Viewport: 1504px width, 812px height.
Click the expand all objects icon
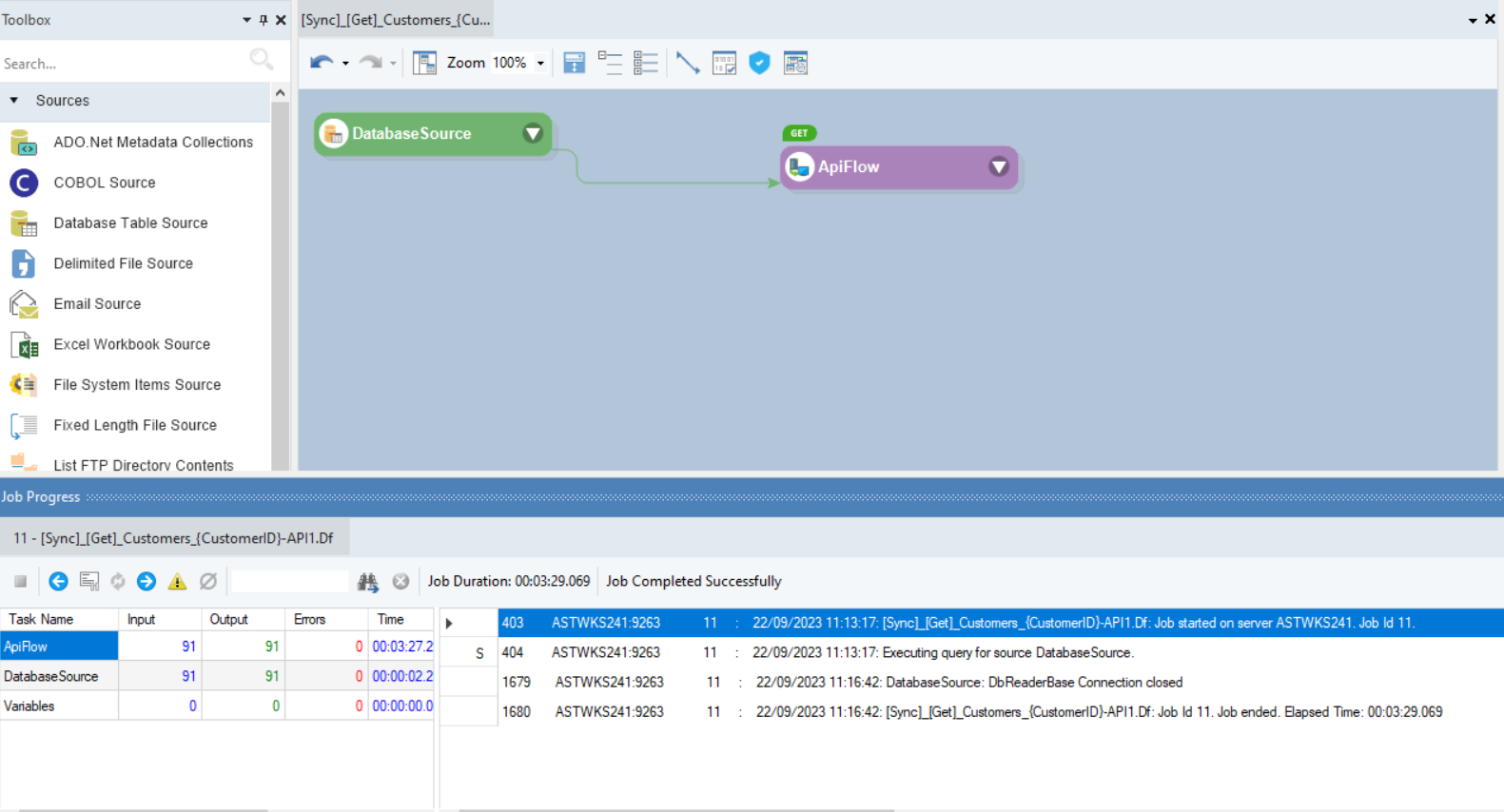[x=646, y=63]
